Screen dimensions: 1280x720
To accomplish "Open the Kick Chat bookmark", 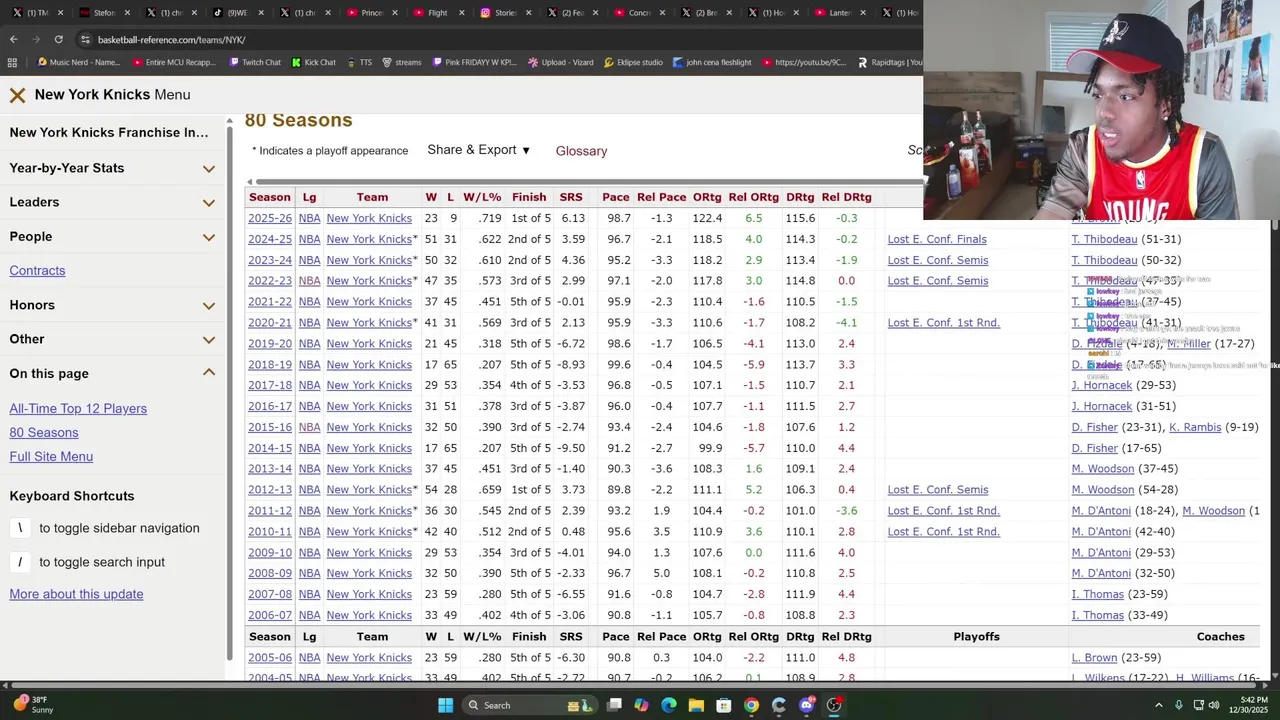I will [x=313, y=62].
